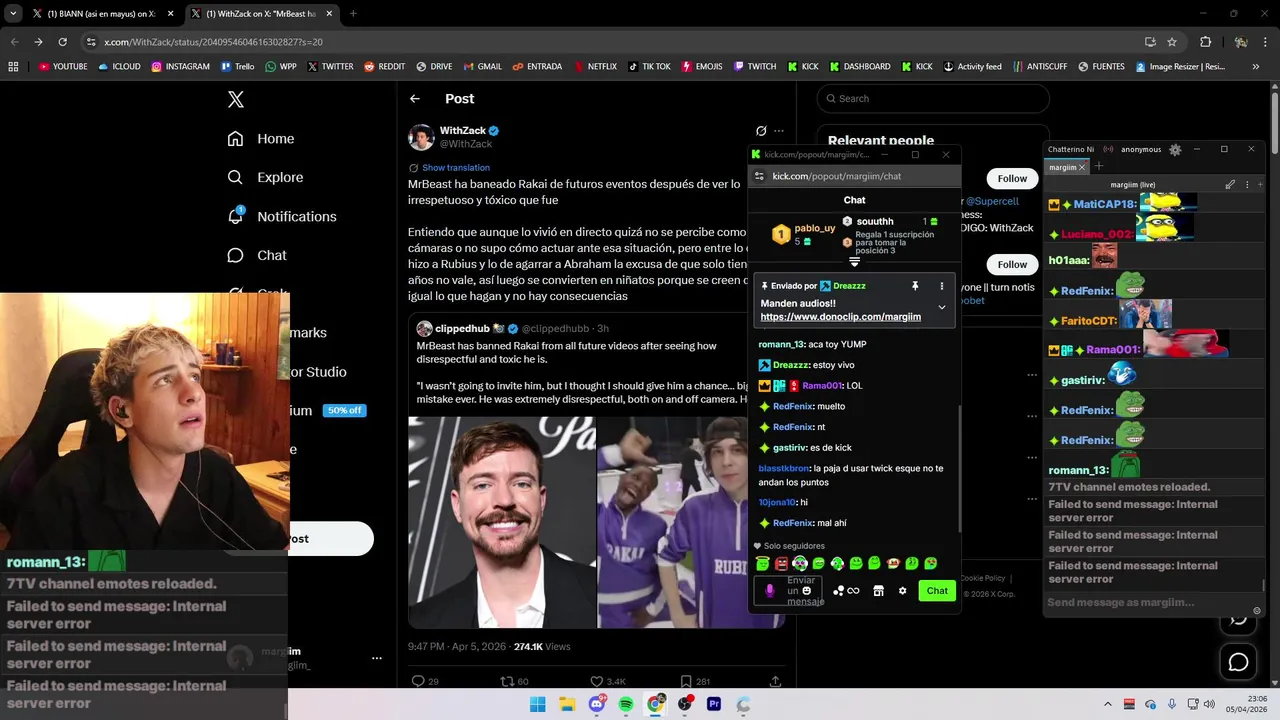Open YOUTUBE bookmark
The width and height of the screenshot is (1280, 720).
(x=63, y=67)
